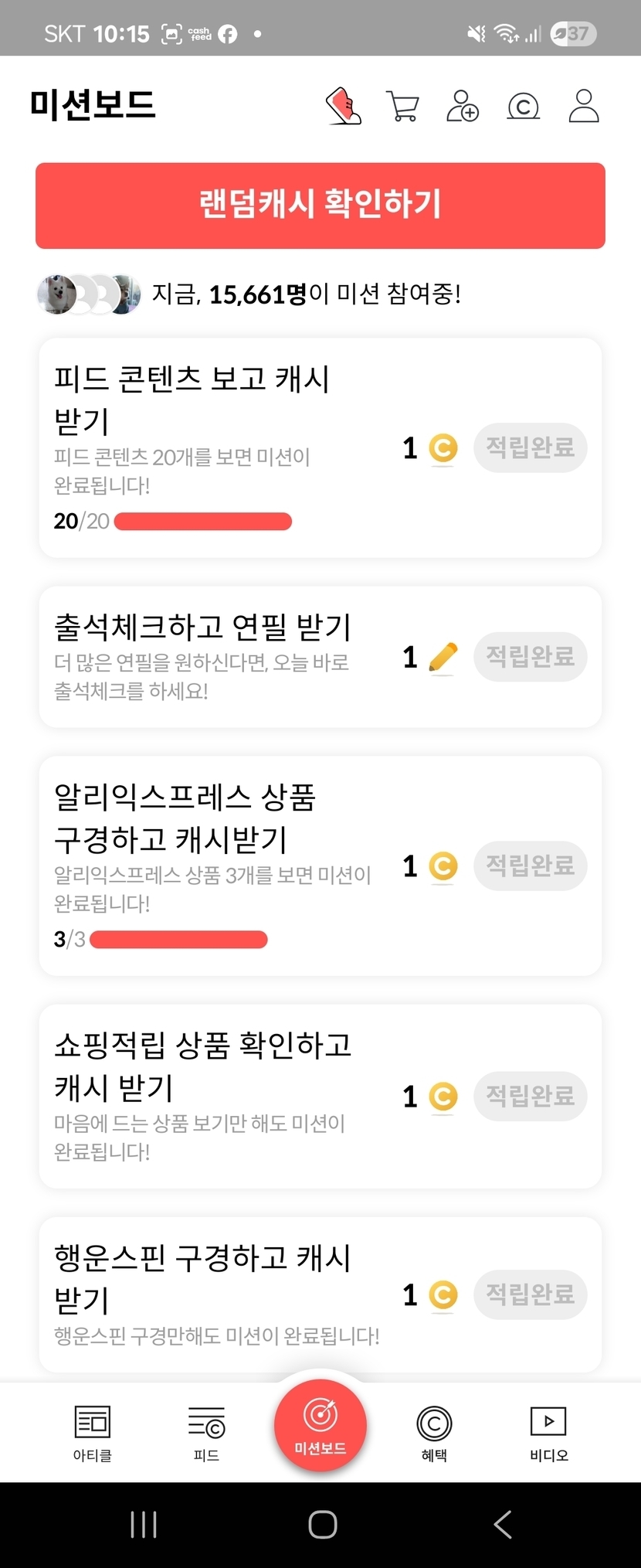Tap the participant profile avatars
Screen dimensions: 641x1568
click(89, 294)
